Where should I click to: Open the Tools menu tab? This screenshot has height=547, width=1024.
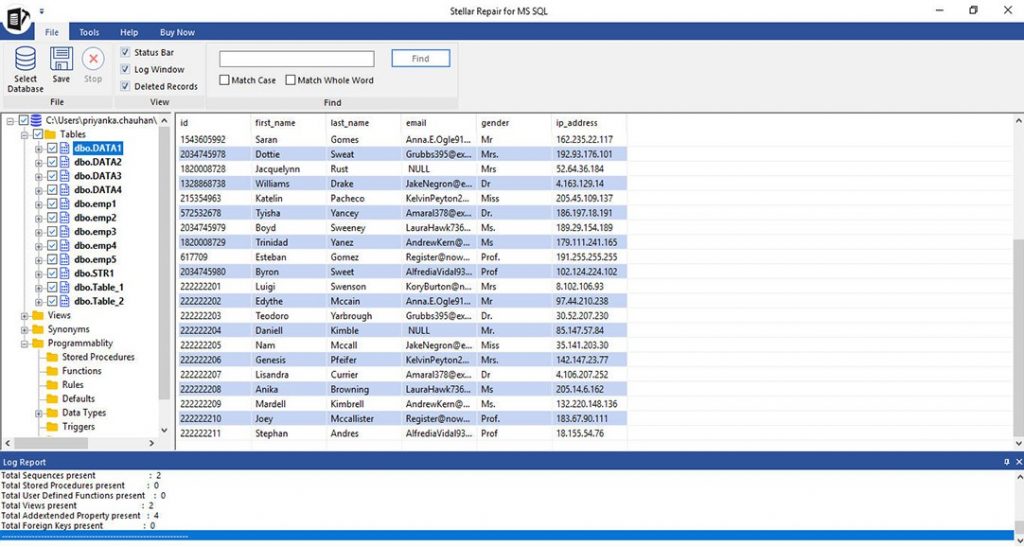pos(89,32)
